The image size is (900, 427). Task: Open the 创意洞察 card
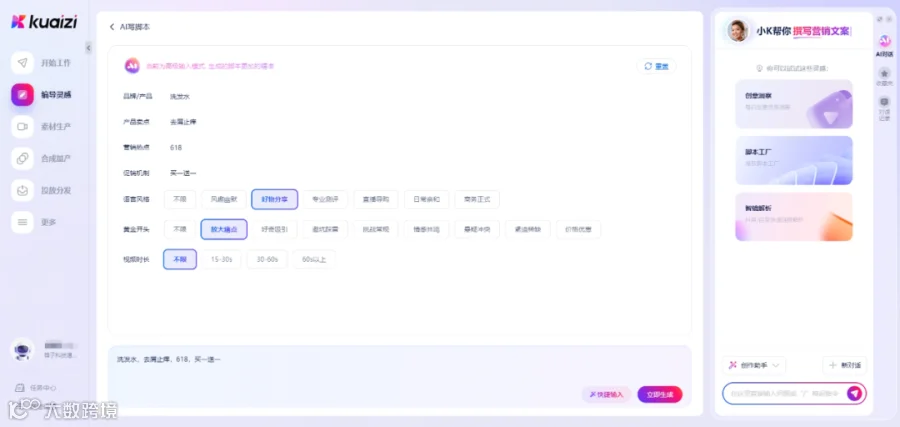click(x=794, y=104)
